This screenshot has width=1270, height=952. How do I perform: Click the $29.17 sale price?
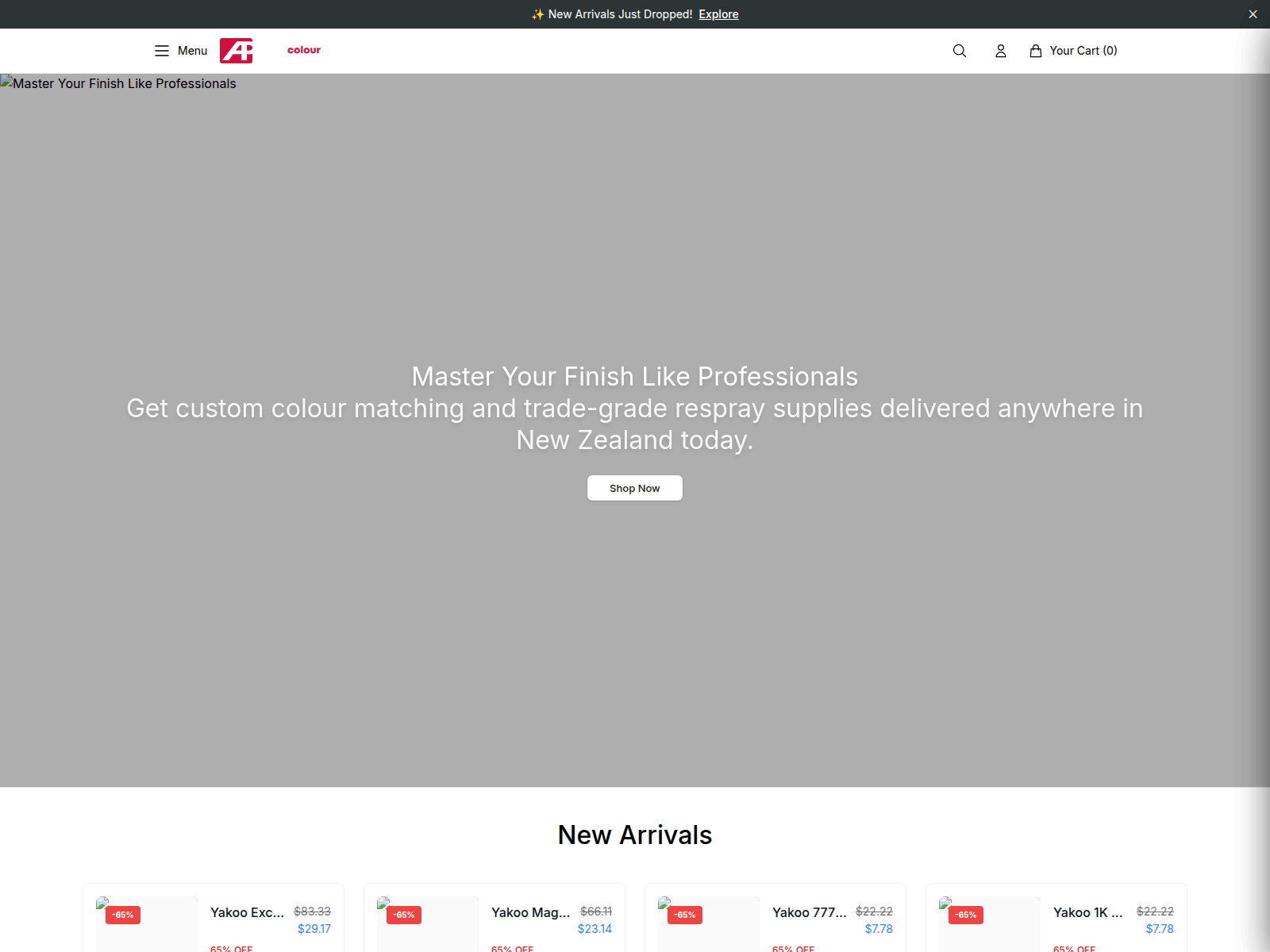[x=314, y=929]
